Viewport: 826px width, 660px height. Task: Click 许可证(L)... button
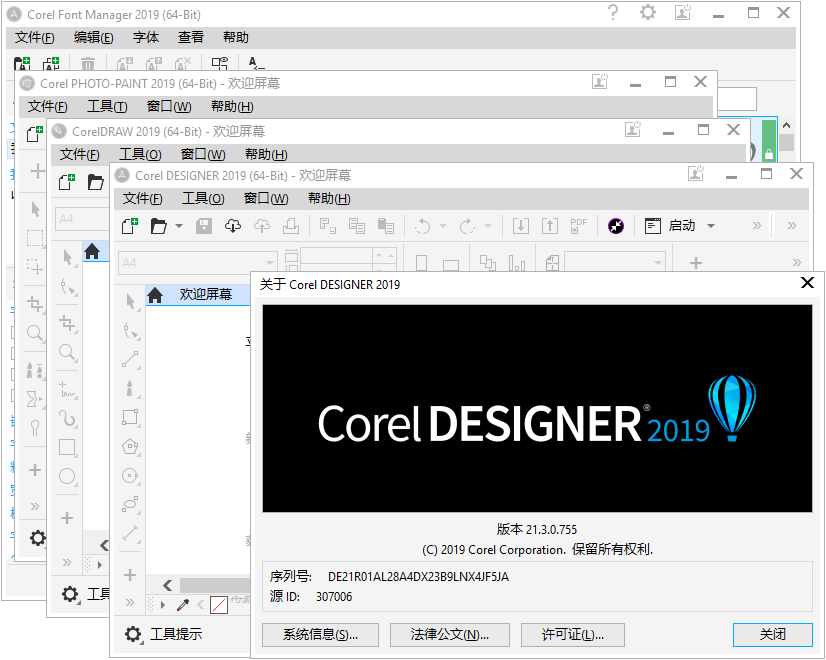(573, 635)
